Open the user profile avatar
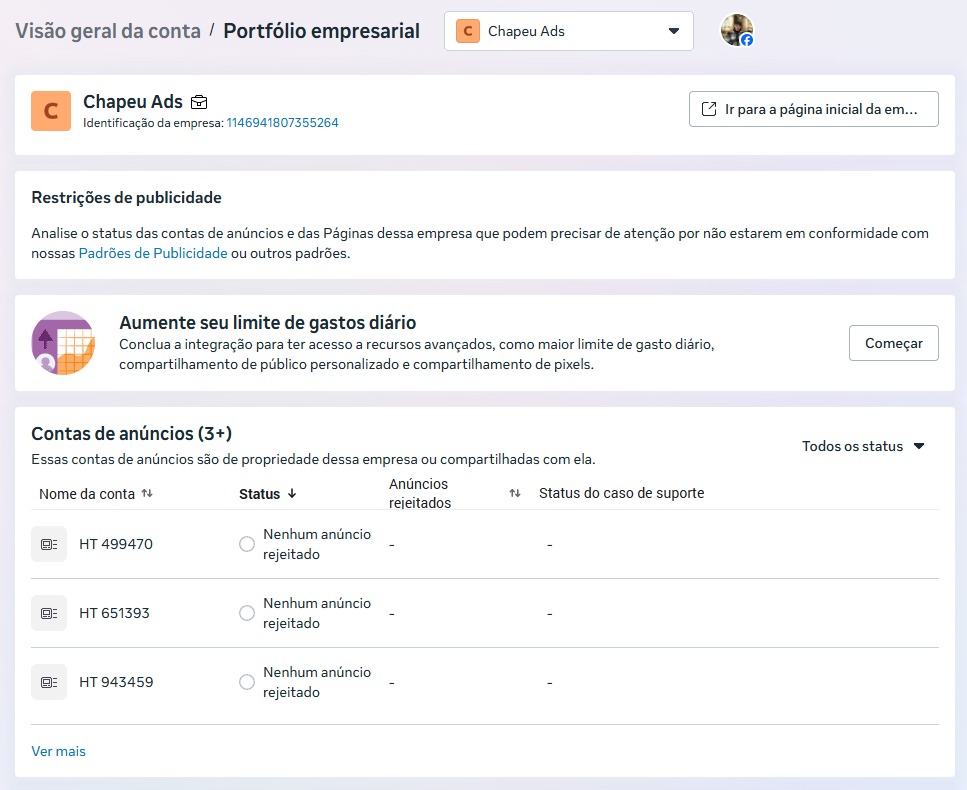The image size is (967, 790). (x=737, y=31)
